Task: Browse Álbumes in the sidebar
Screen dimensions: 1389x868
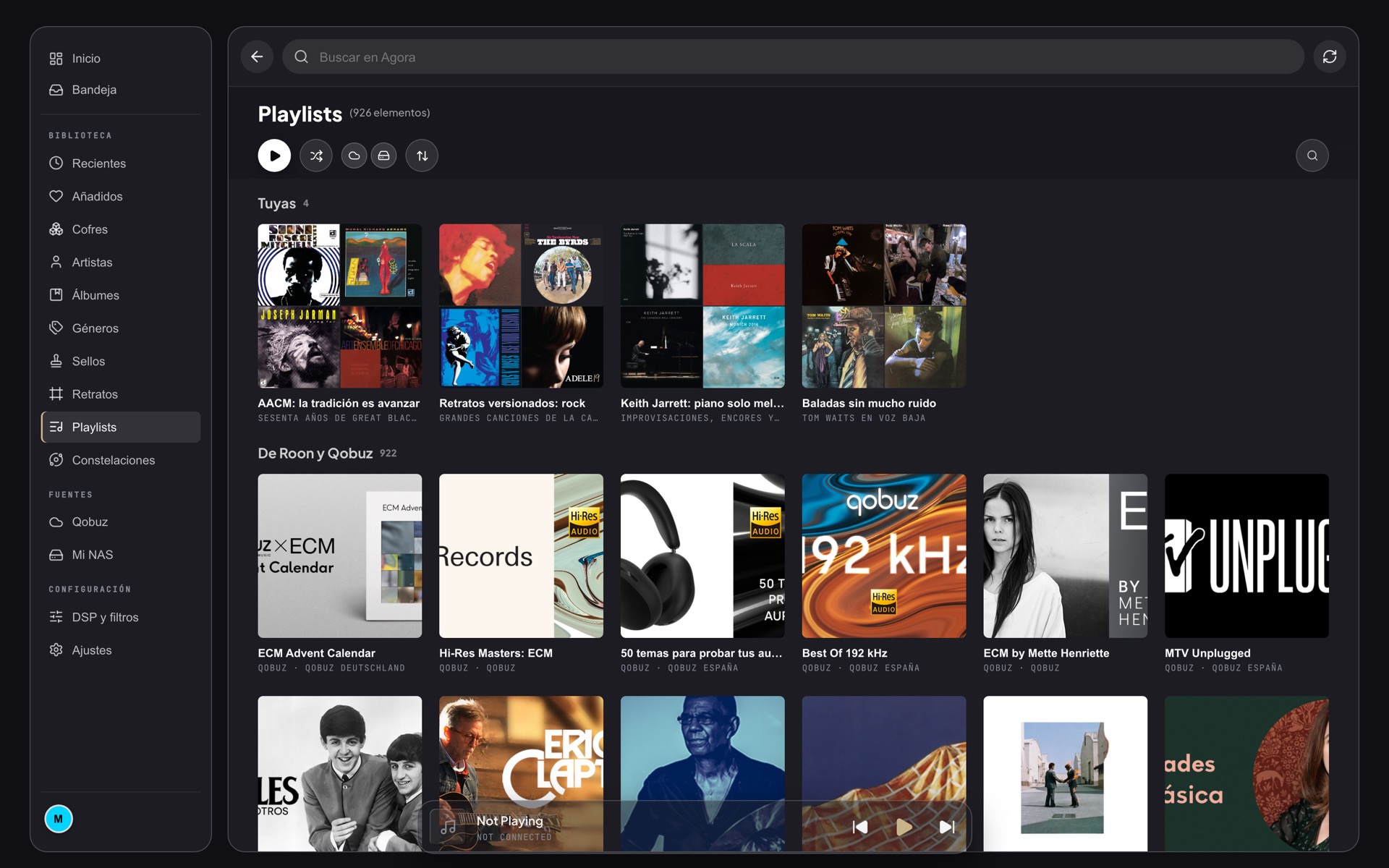Action: (x=121, y=295)
